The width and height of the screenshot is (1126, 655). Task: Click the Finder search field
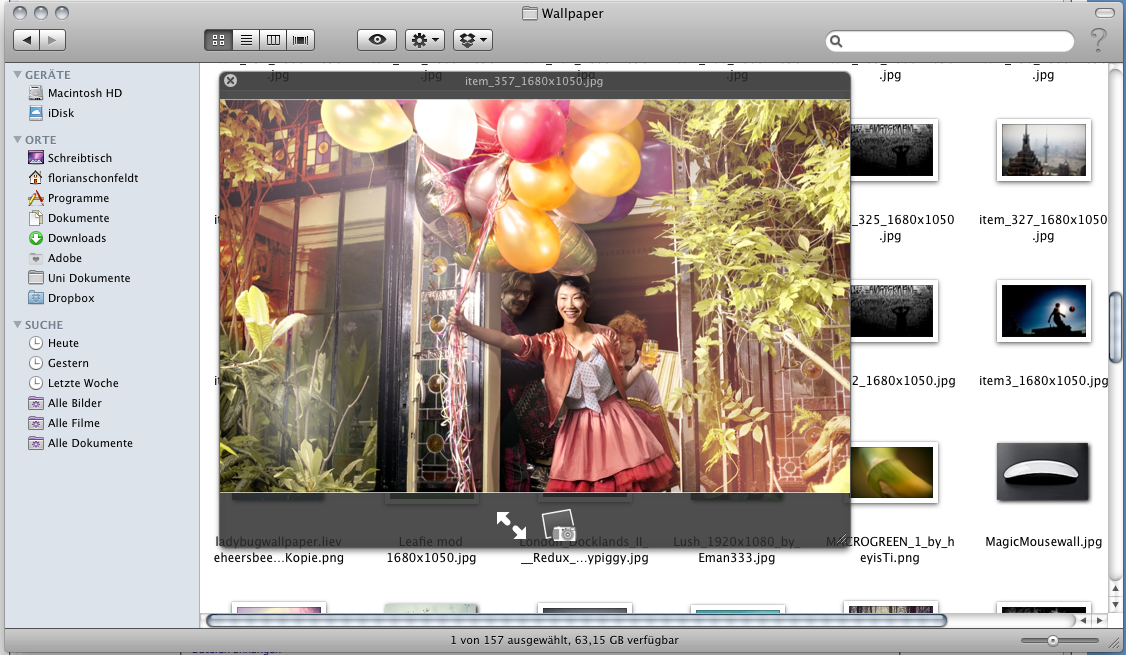(949, 41)
